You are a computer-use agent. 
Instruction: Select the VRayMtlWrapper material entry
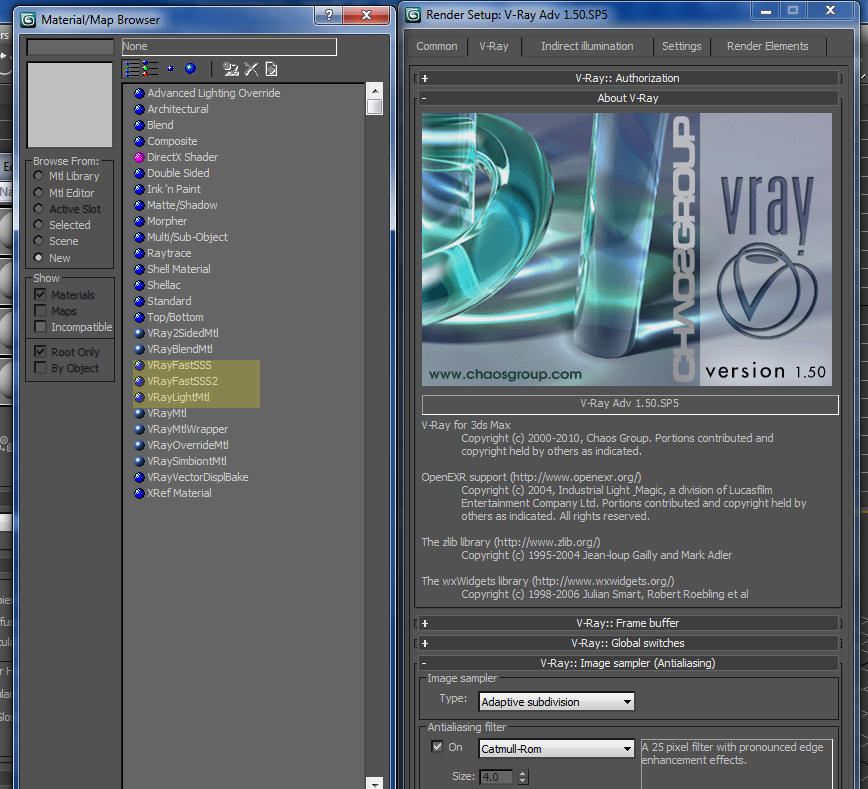click(187, 430)
